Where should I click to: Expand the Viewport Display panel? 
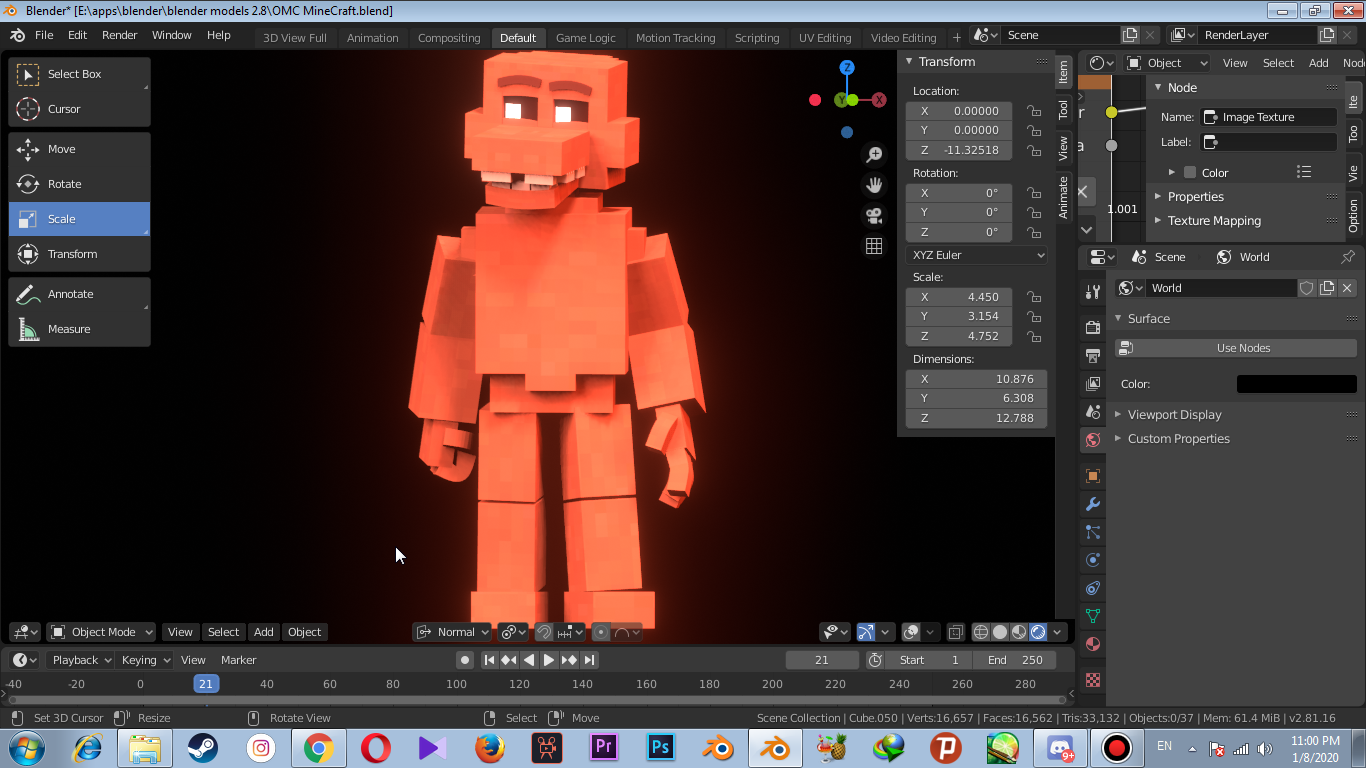pos(1174,415)
